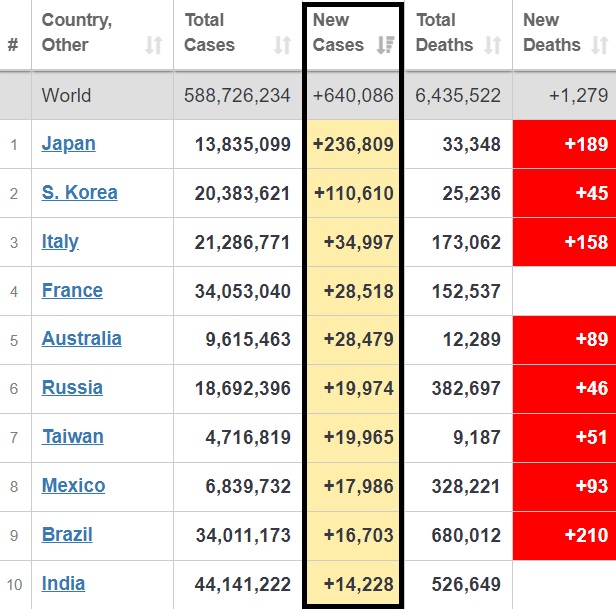616x609 pixels.
Task: Open the Japan country link
Action: (68, 144)
